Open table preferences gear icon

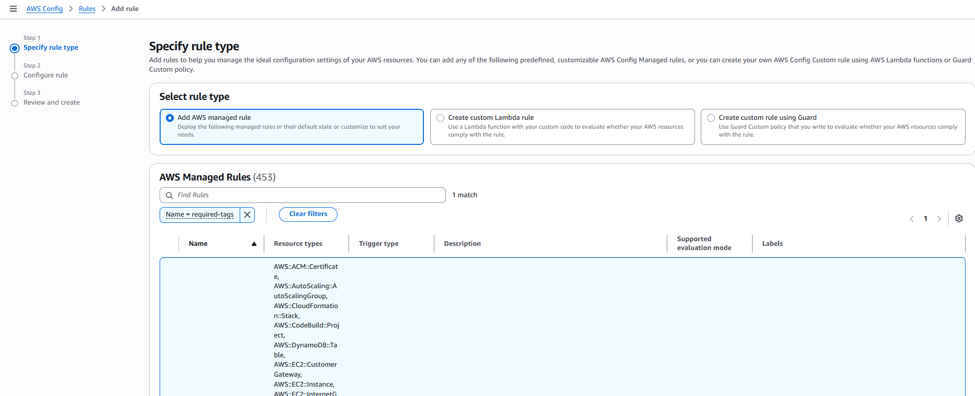959,218
